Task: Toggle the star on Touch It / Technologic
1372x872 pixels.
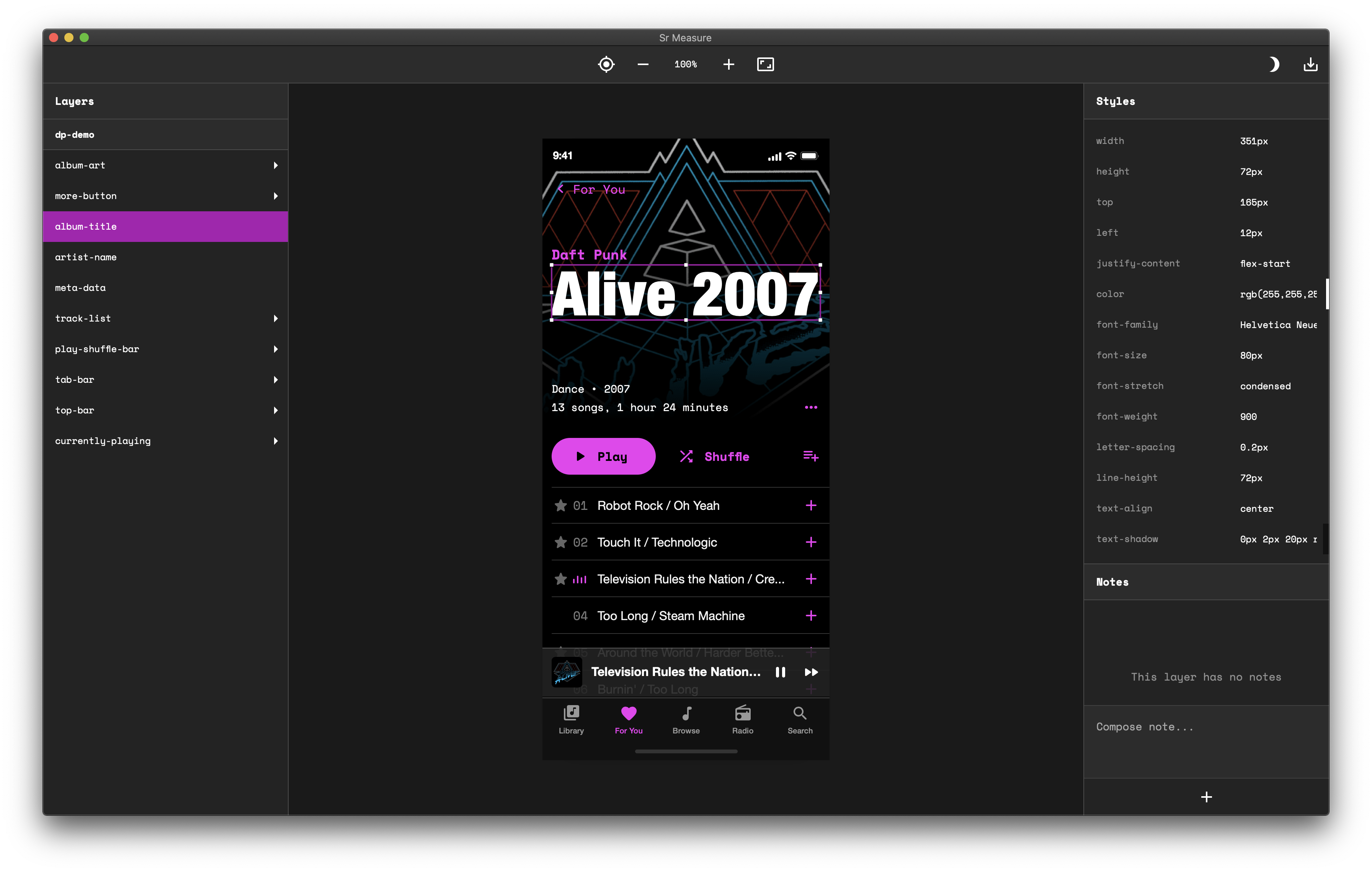Action: [x=561, y=542]
